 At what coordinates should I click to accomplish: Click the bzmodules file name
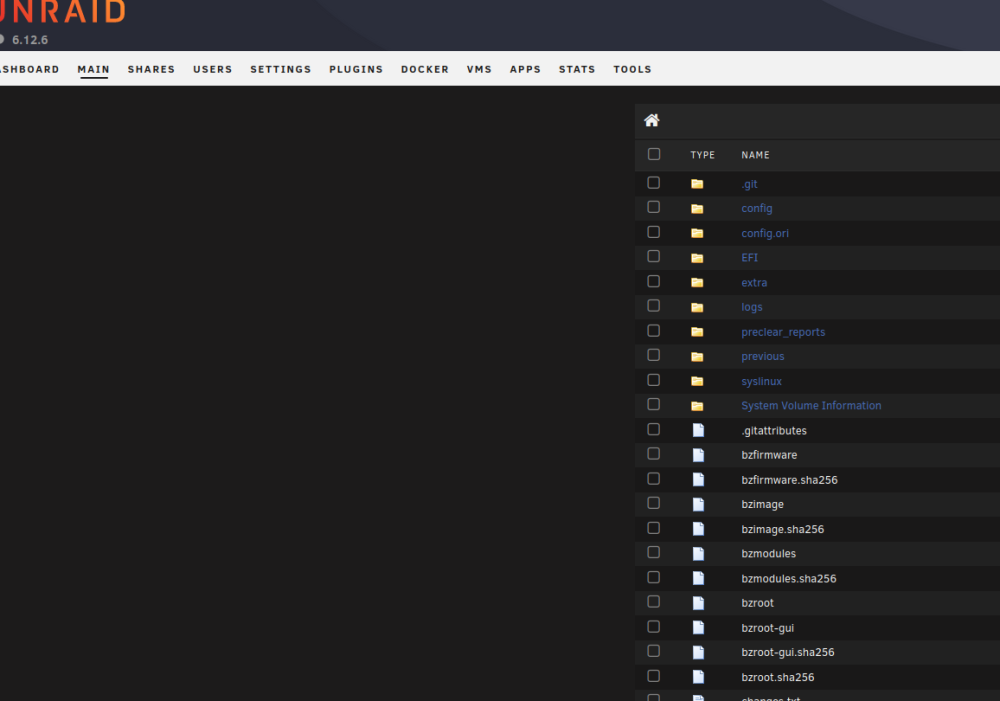coord(768,554)
